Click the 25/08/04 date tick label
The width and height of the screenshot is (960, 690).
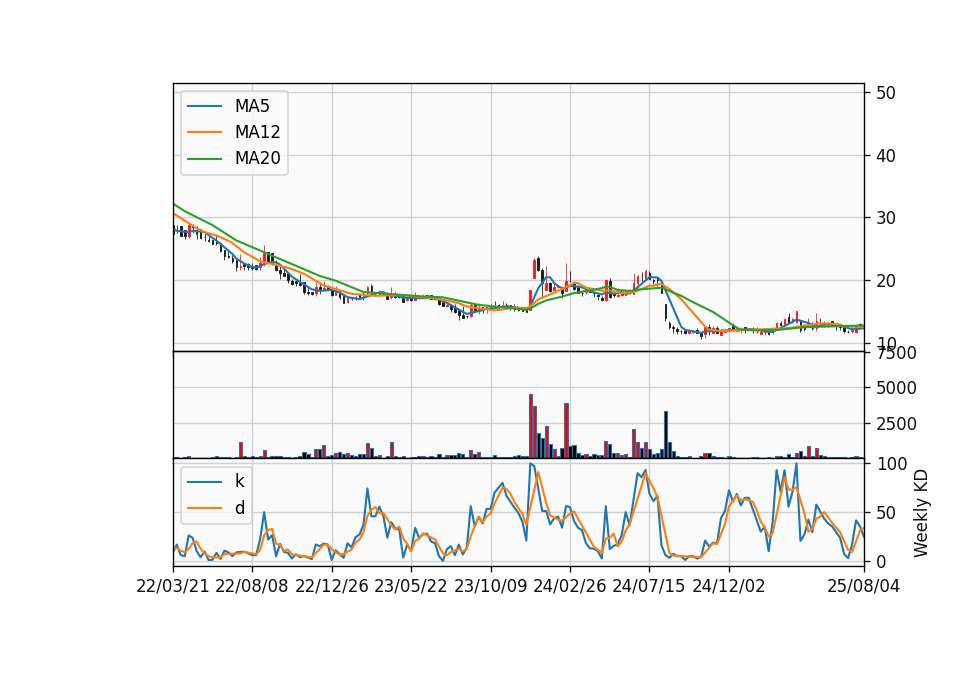[863, 586]
